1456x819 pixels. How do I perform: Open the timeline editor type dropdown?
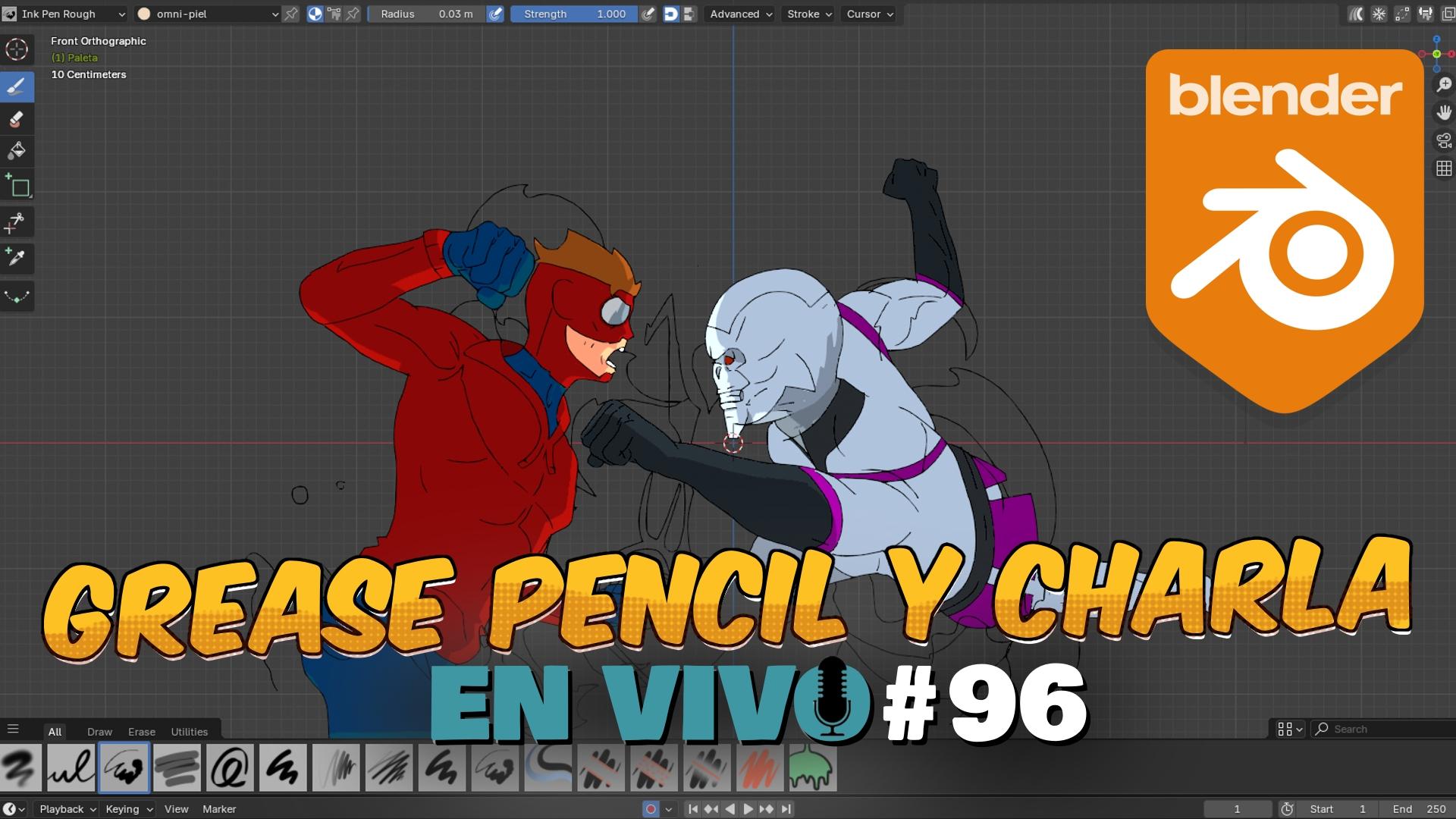pos(14,809)
